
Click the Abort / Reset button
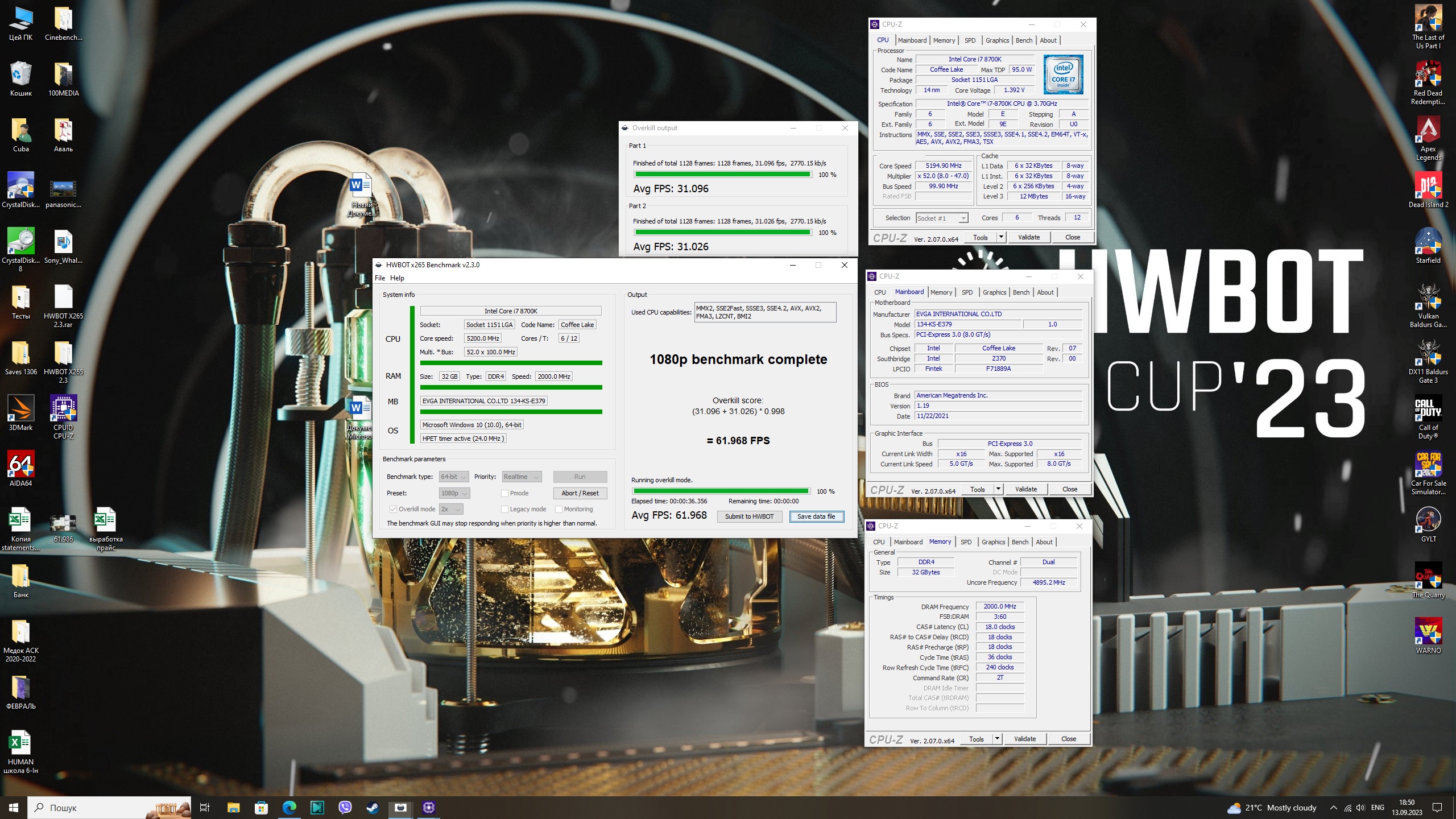pyautogui.click(x=580, y=493)
